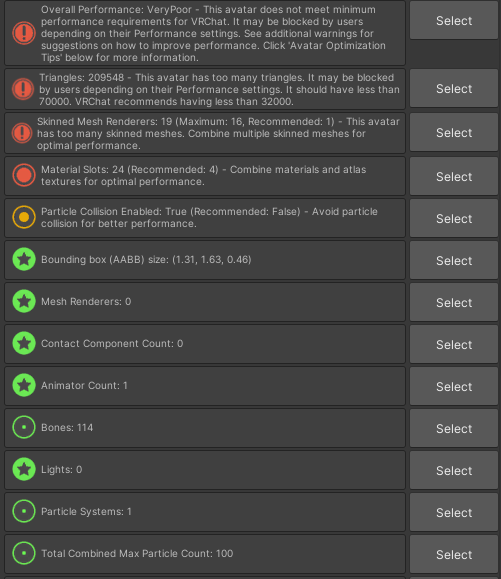Click Select beside Material Slots: 24
501x579 pixels.
coord(454,177)
